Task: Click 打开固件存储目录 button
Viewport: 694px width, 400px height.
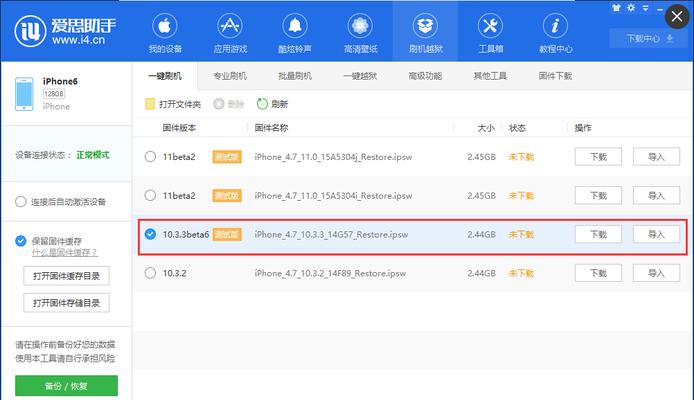Action: tap(66, 303)
